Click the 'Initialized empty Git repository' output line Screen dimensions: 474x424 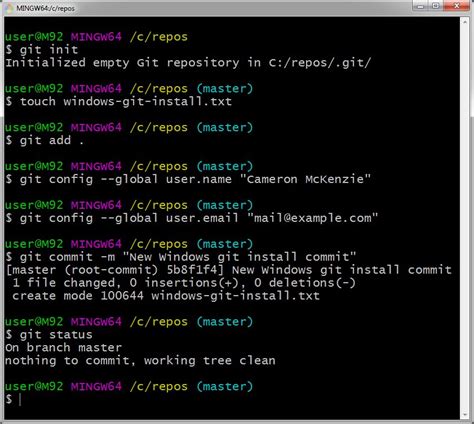[x=188, y=63]
